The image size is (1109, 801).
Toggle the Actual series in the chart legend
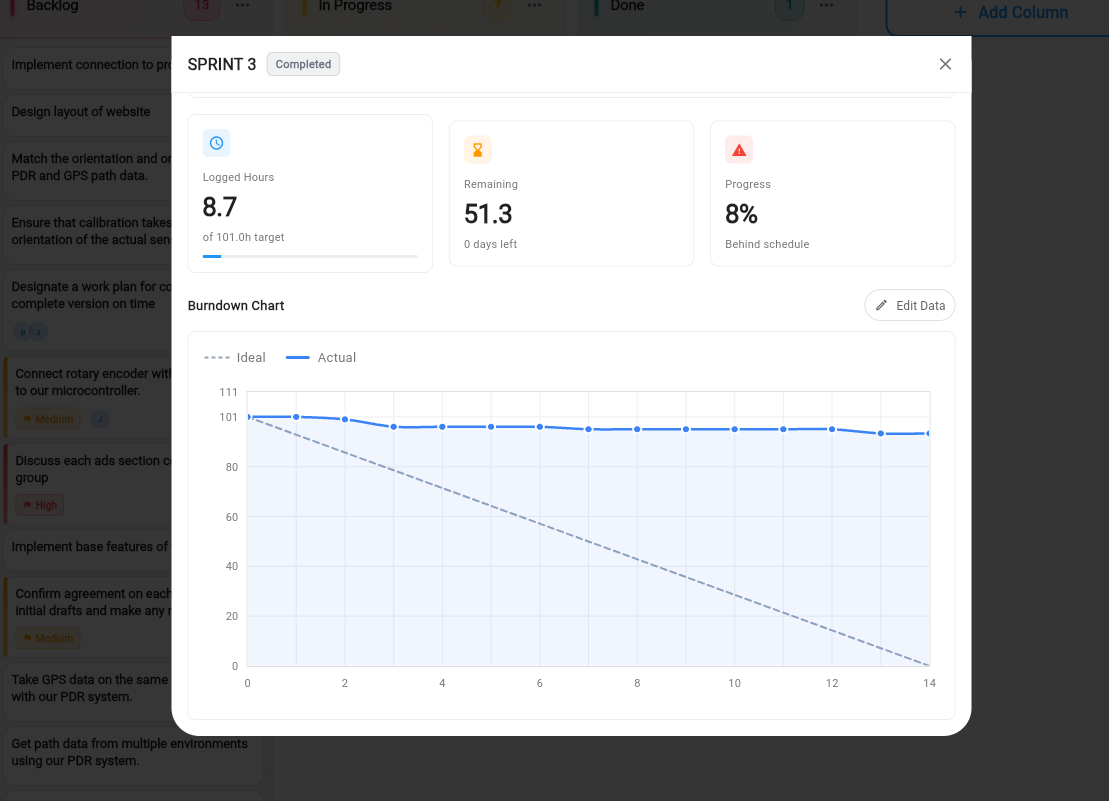pos(321,357)
